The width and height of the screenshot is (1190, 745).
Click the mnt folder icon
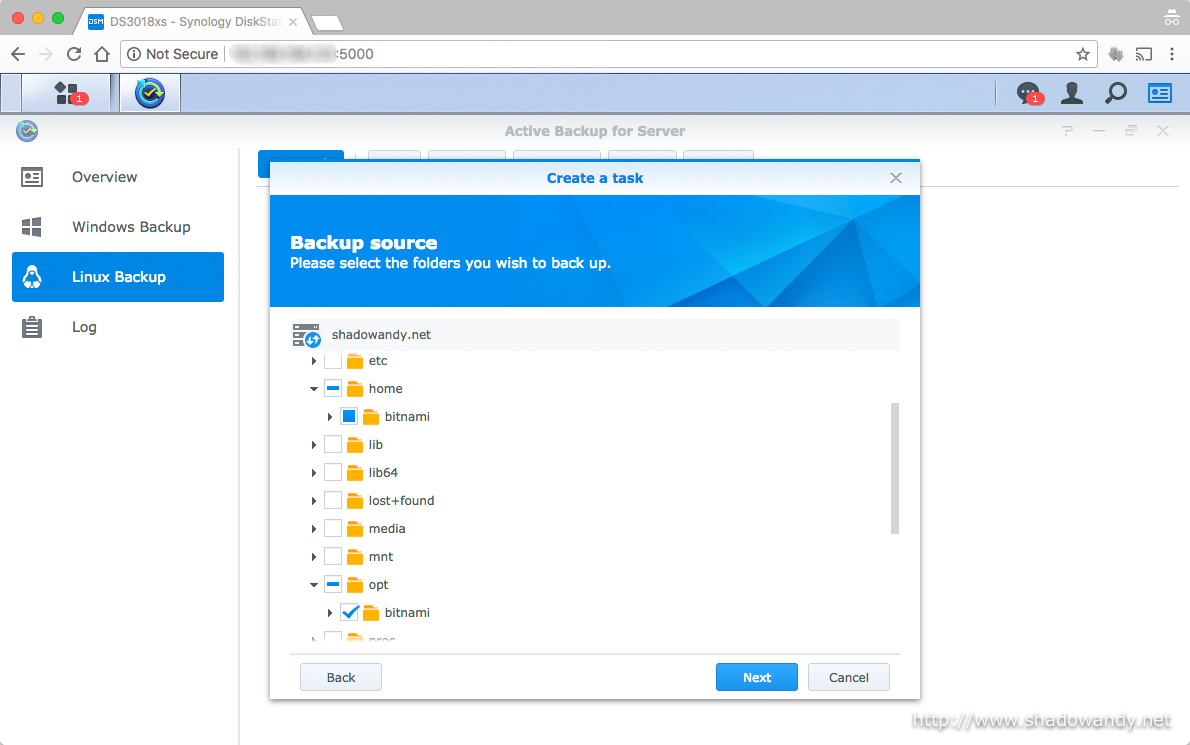354,558
